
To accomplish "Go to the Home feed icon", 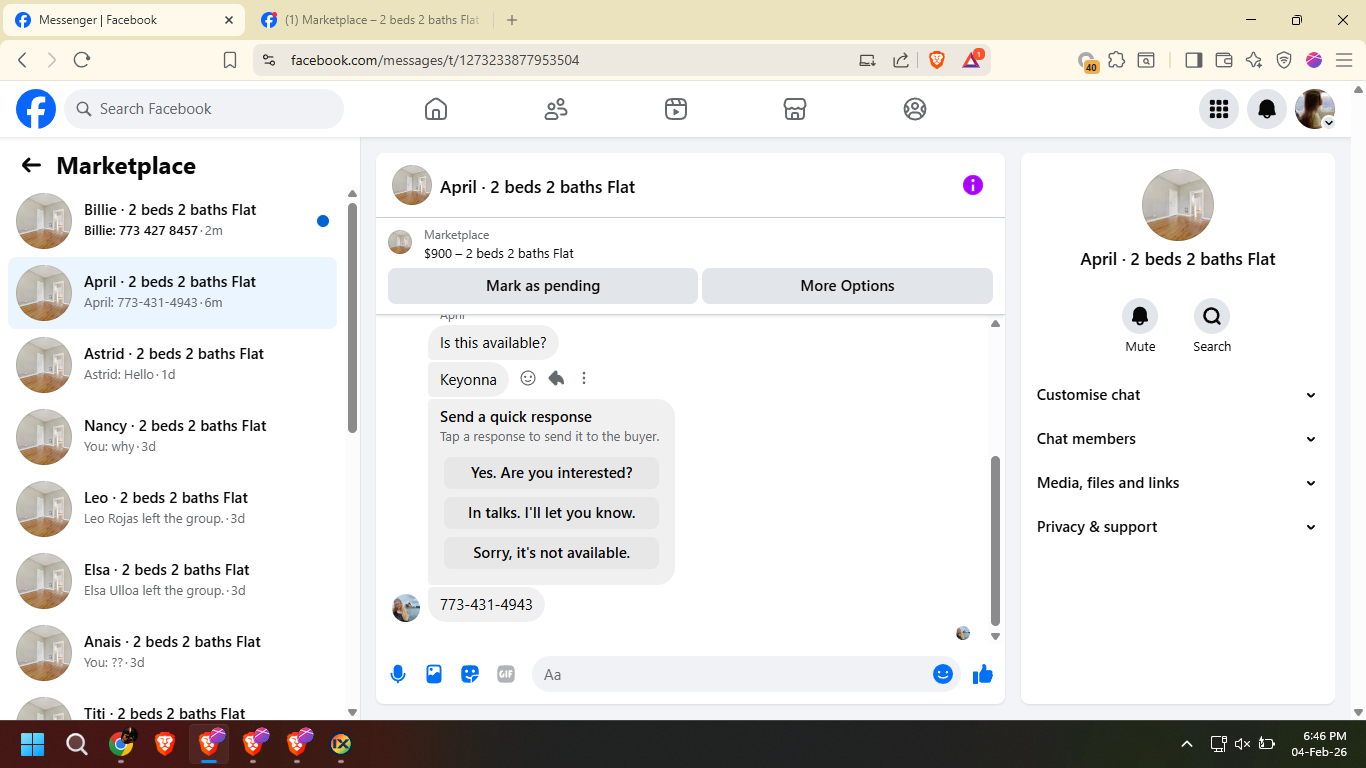I will tap(436, 109).
